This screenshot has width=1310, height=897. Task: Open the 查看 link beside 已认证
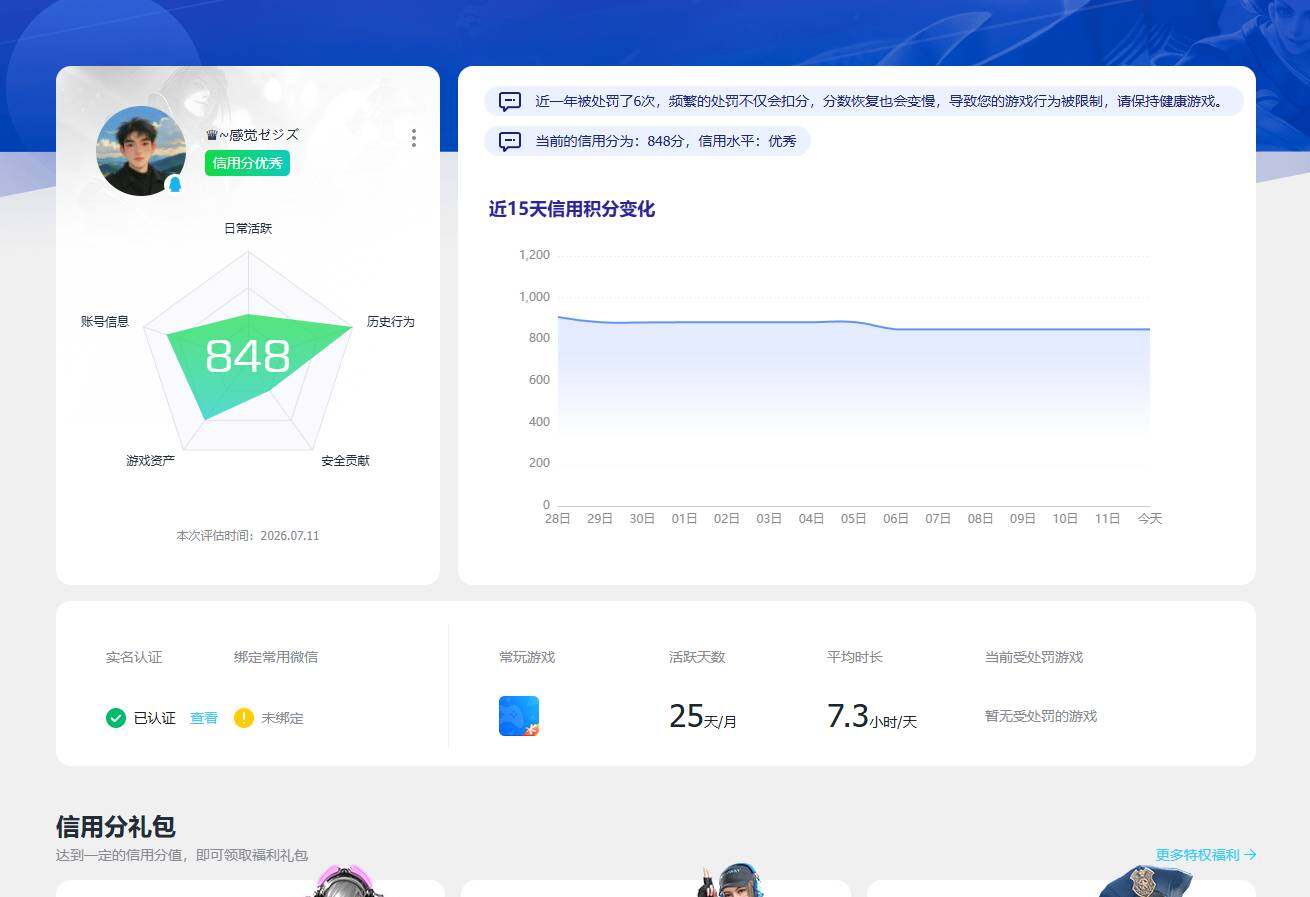[204, 718]
